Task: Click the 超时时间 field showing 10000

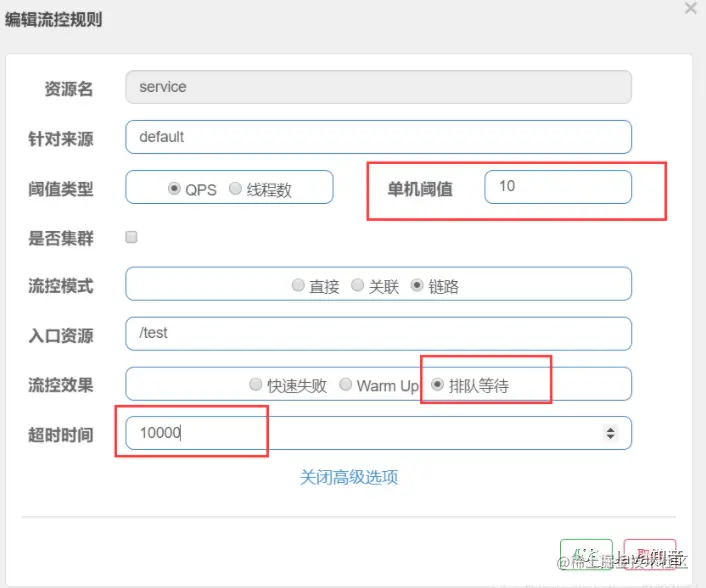Action: tap(378, 433)
